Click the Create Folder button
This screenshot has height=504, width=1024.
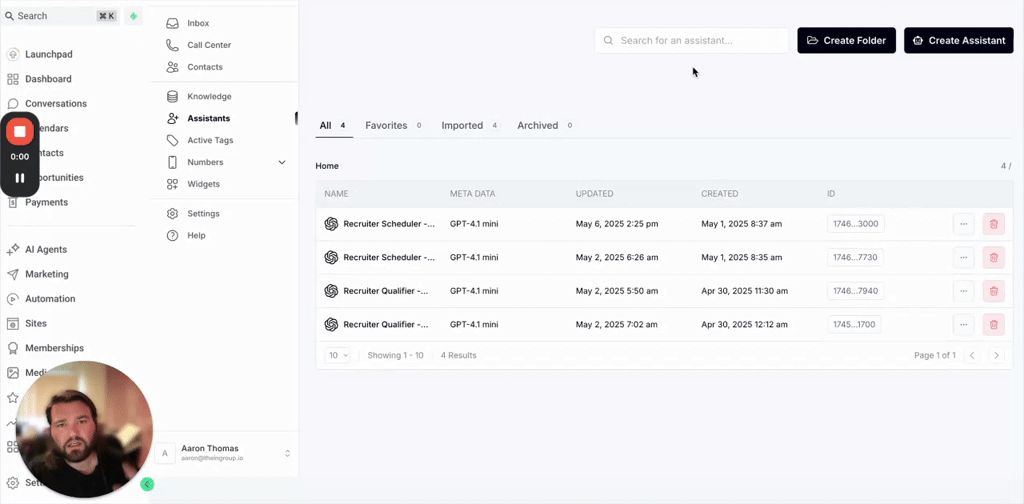click(846, 40)
